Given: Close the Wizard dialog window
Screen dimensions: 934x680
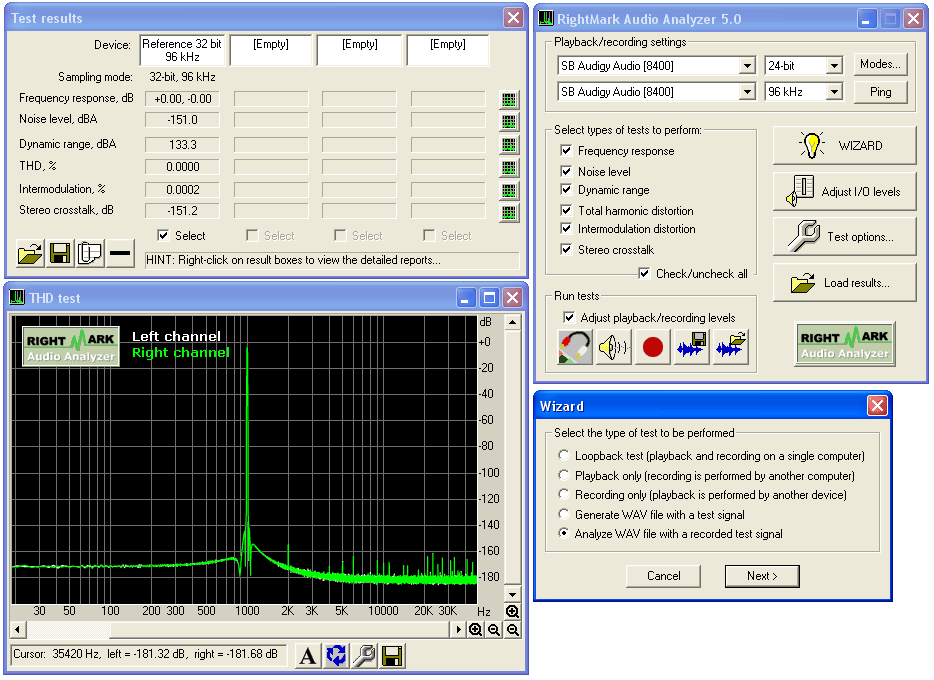Looking at the screenshot, I should pyautogui.click(x=877, y=406).
